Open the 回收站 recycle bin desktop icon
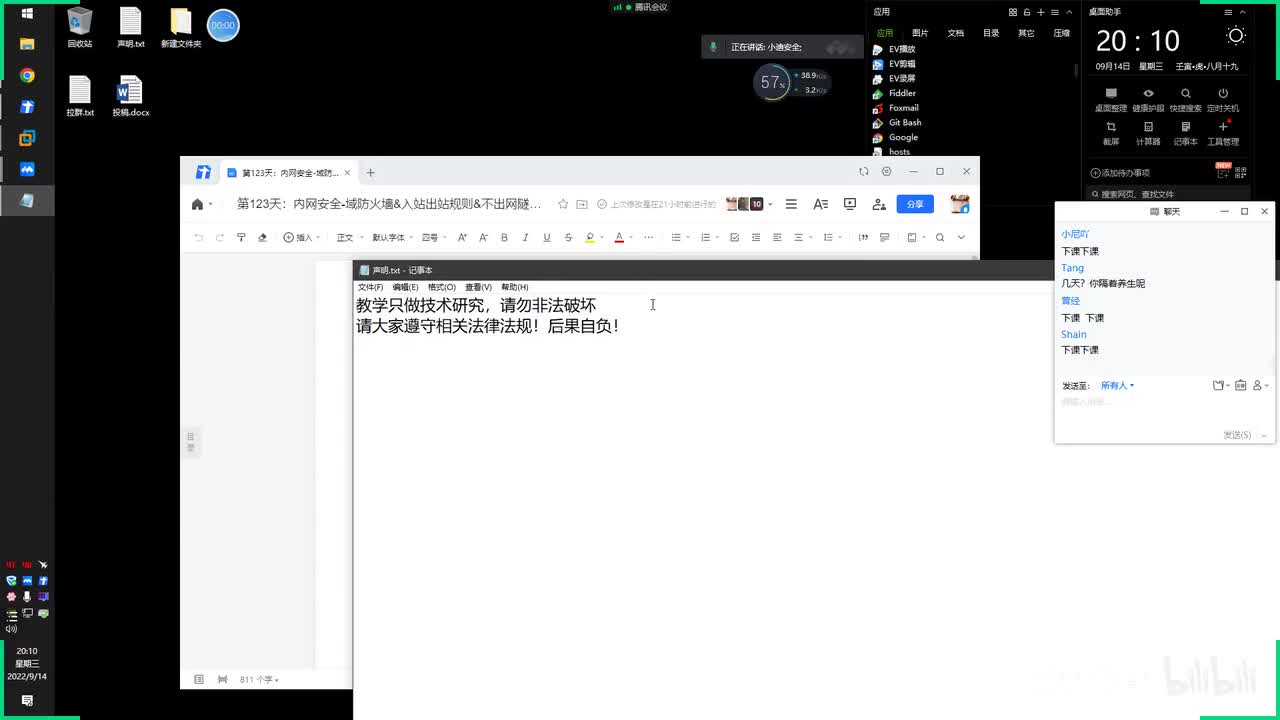Image resolution: width=1280 pixels, height=720 pixels. coord(80,28)
